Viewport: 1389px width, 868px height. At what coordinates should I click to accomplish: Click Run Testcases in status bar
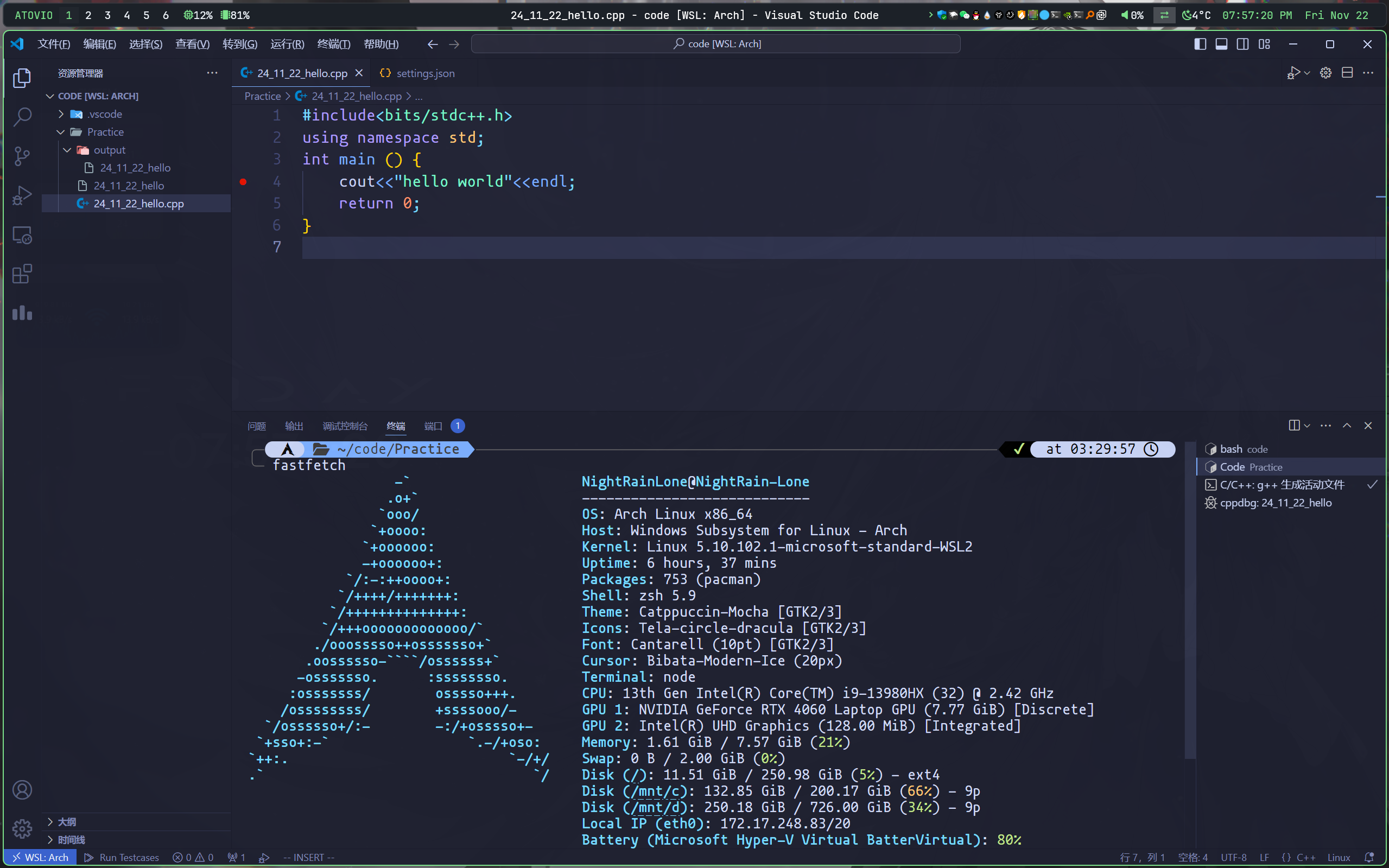(122, 857)
